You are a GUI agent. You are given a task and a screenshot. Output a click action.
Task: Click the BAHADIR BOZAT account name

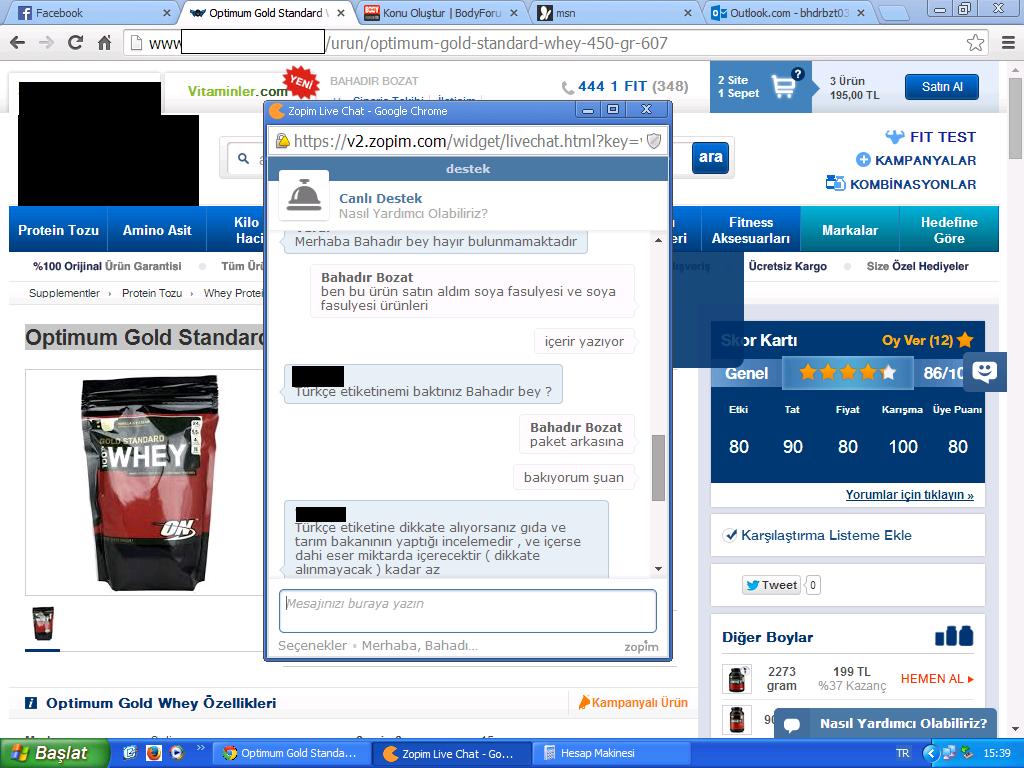pyautogui.click(x=374, y=81)
